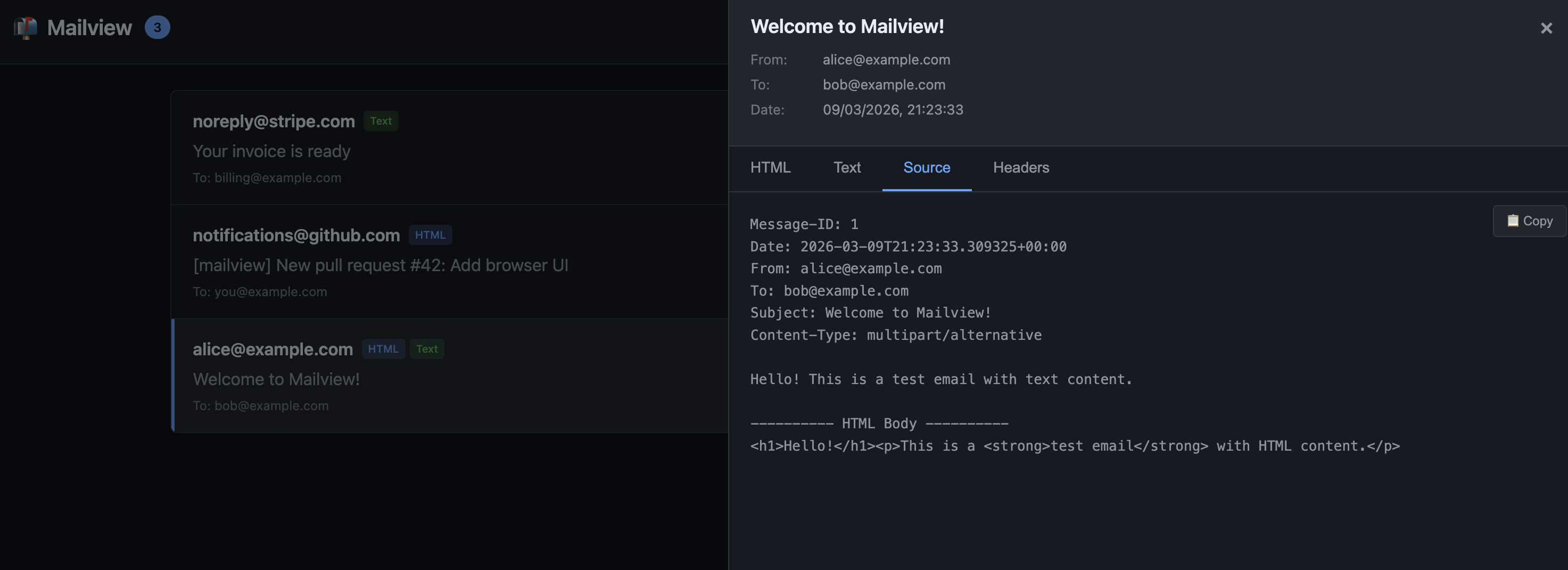Switch to the Text tab

tap(847, 167)
